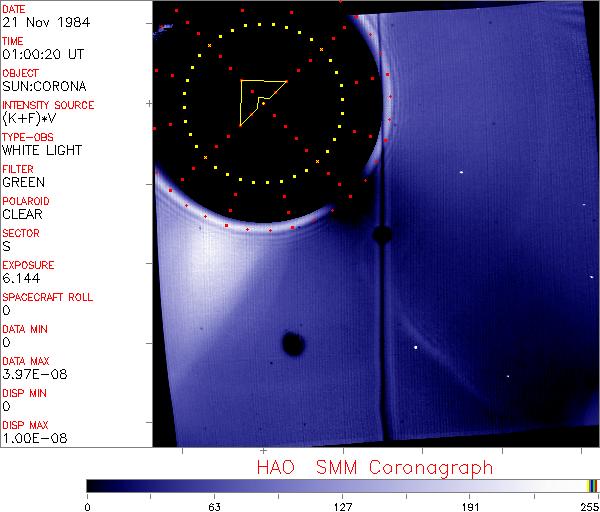Click the color bar at the 127 mark
600x512 pixels.
(x=343, y=485)
